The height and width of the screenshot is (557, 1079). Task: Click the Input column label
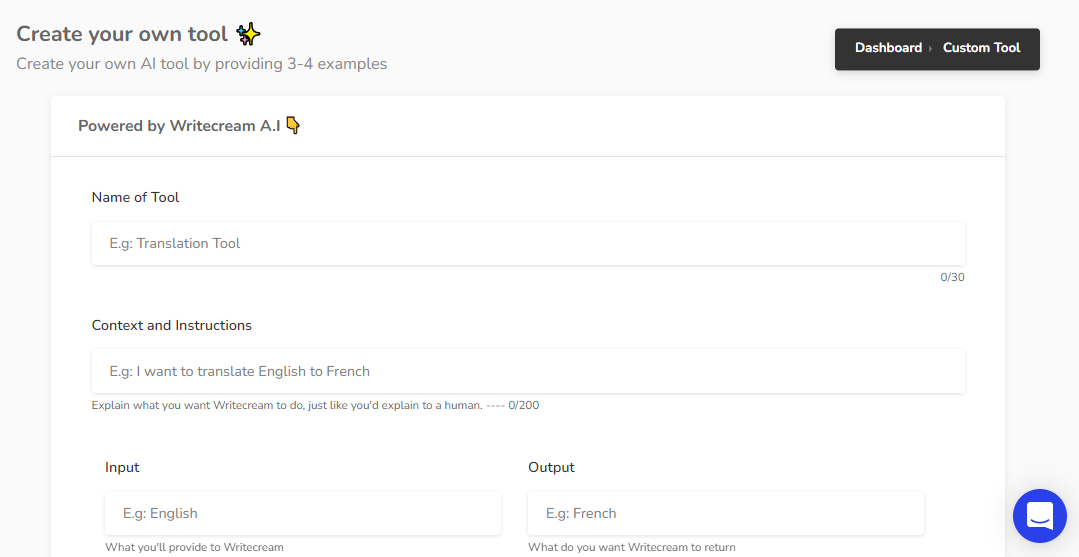122,467
